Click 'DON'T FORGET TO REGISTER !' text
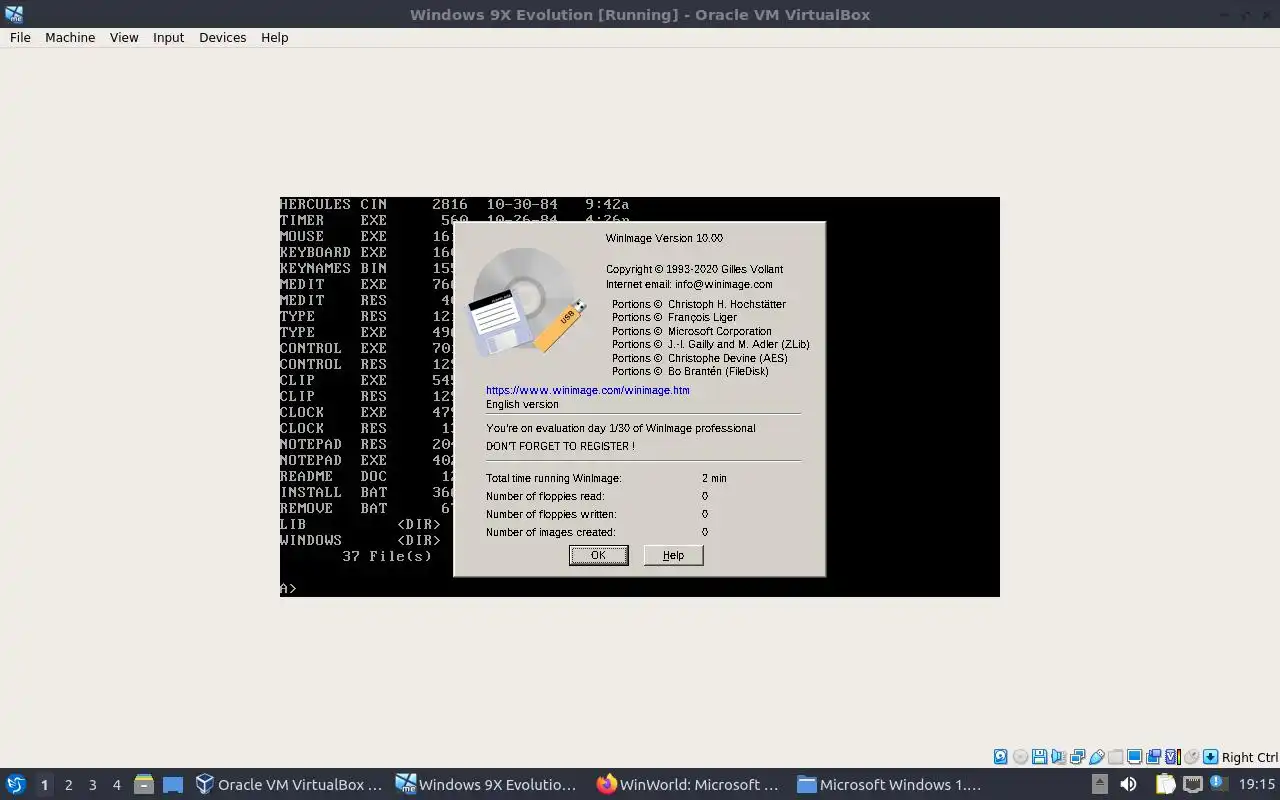Screen dimensions: 1280x800 (560, 446)
